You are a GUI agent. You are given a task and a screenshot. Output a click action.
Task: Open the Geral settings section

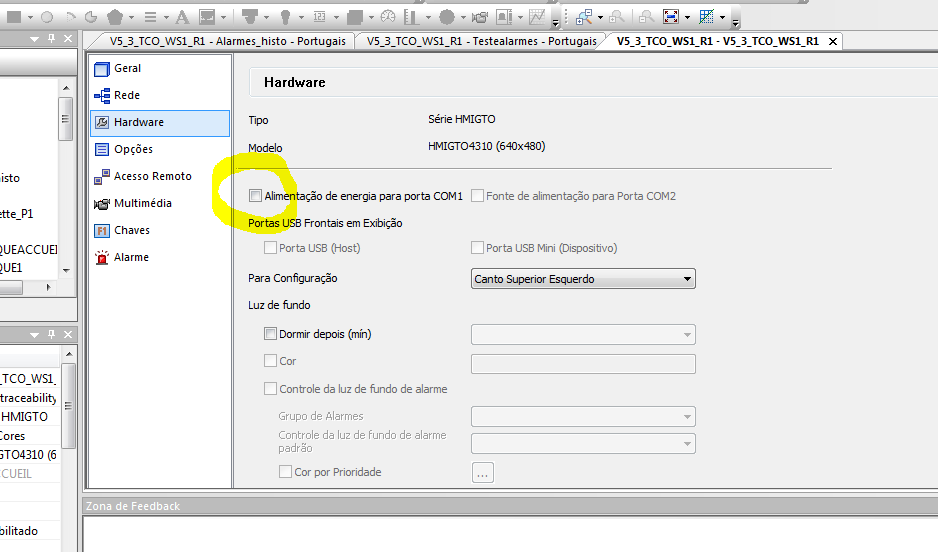point(127,68)
